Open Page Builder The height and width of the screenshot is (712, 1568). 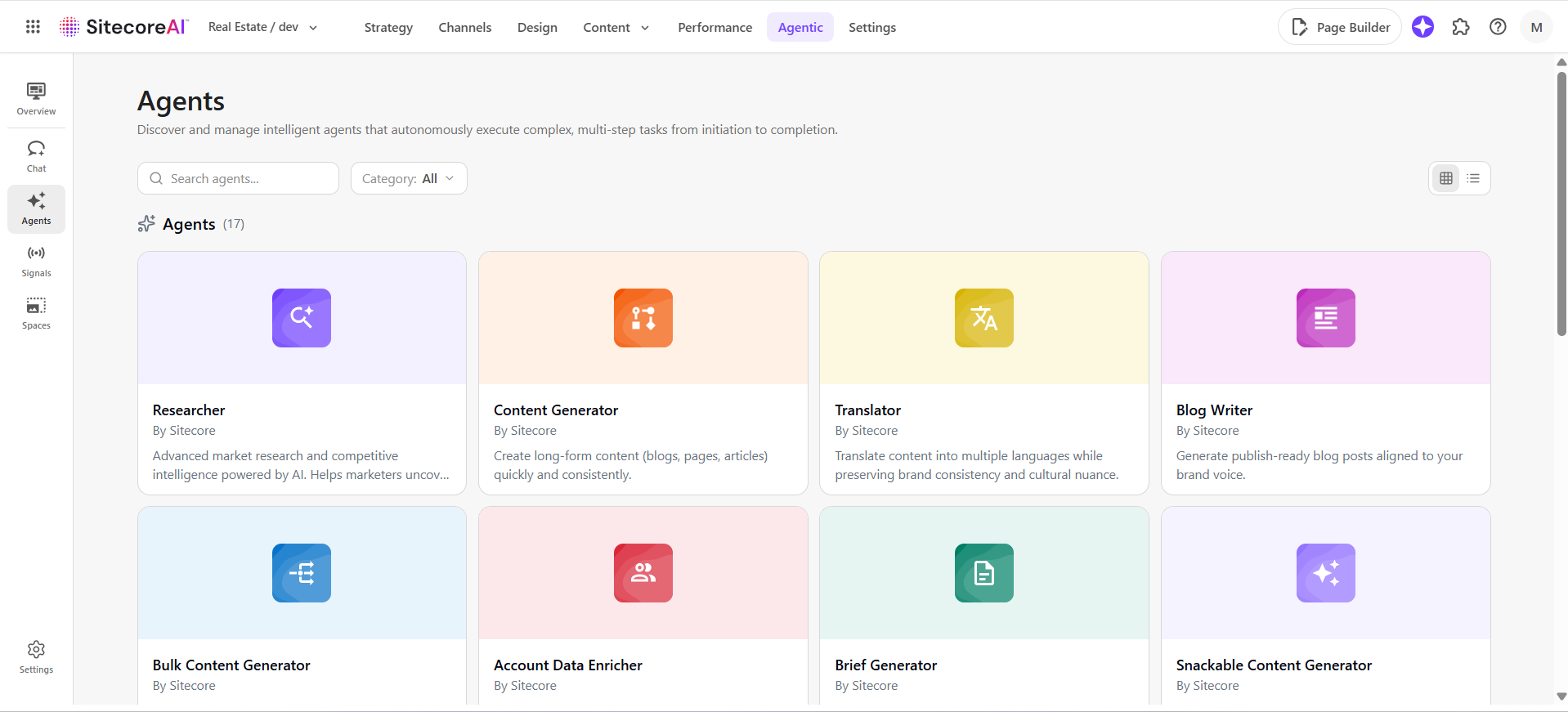[x=1340, y=27]
